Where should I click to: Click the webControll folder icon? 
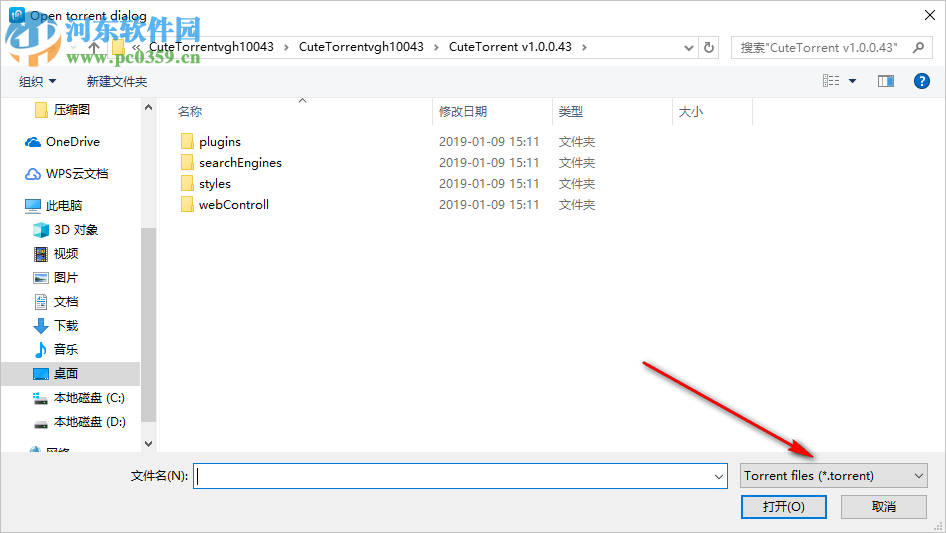188,205
